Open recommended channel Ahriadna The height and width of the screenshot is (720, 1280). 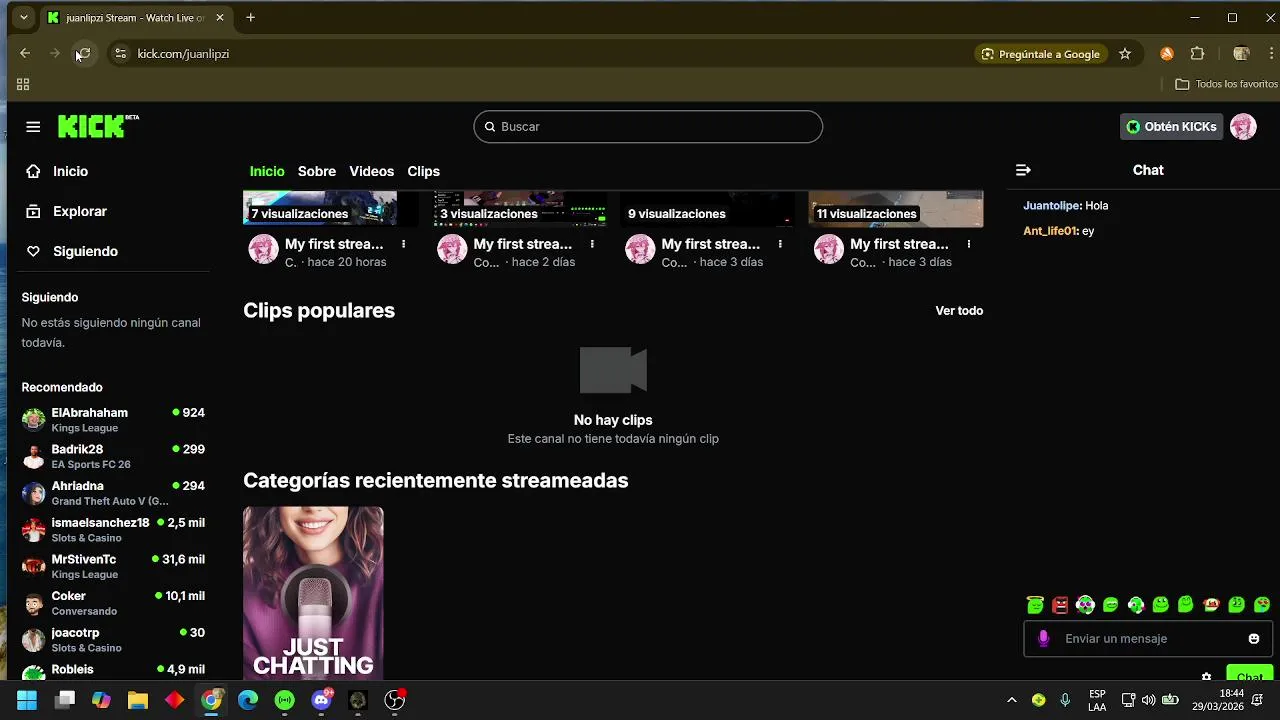coord(113,493)
